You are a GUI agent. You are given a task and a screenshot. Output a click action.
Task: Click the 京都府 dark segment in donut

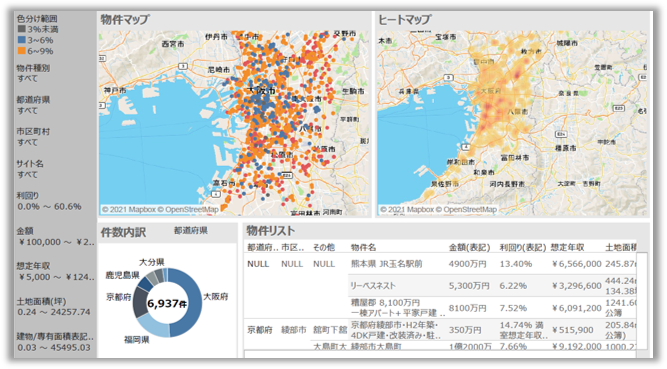140,302
